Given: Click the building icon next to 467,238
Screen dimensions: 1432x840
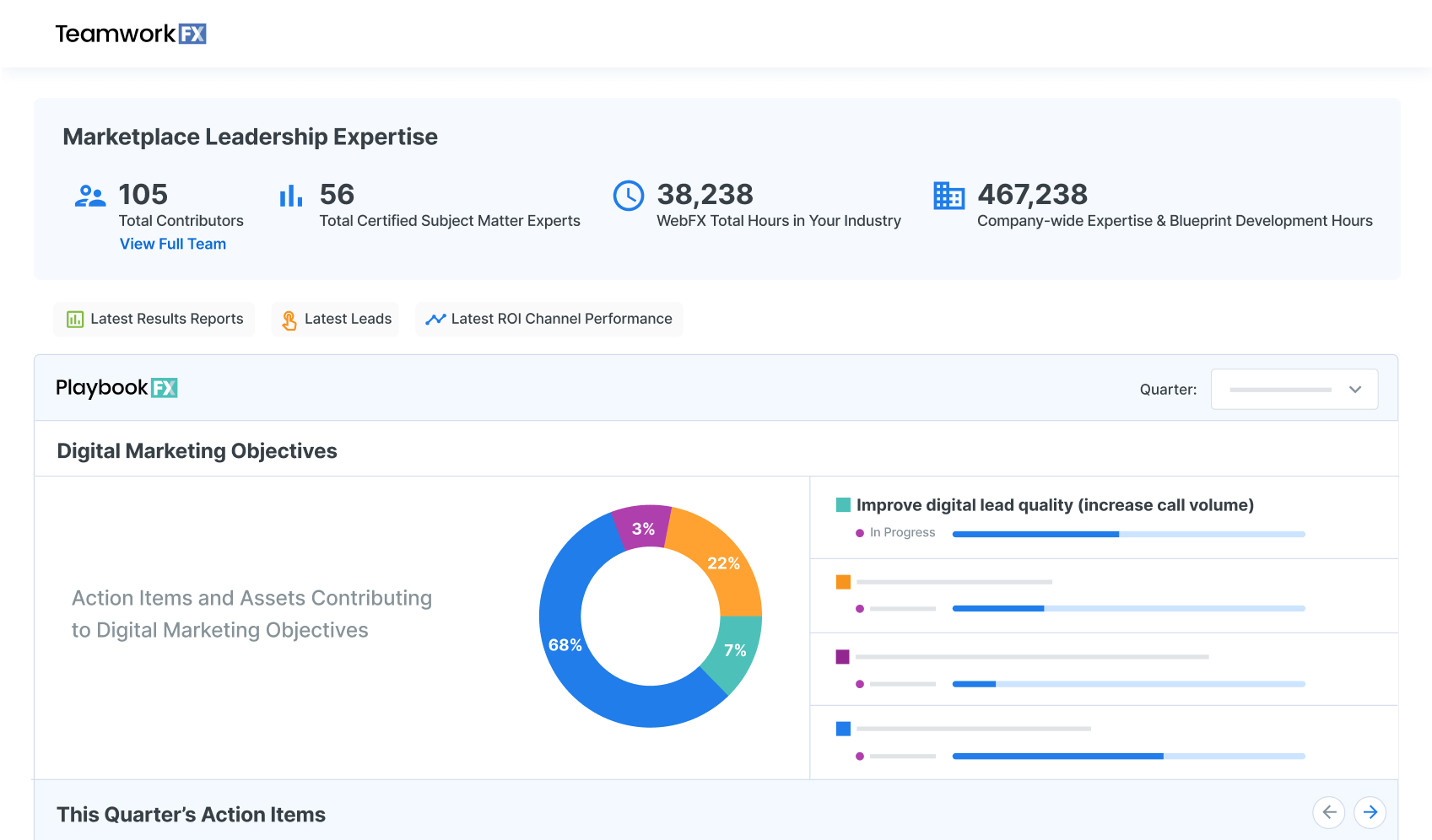Looking at the screenshot, I should [948, 195].
